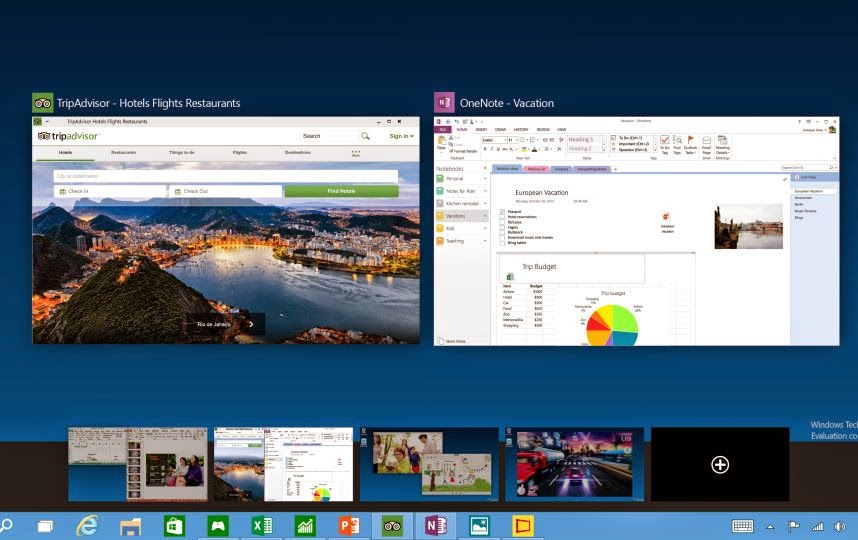
Task: Expand the Personal notebook arrow
Action: pos(485,178)
